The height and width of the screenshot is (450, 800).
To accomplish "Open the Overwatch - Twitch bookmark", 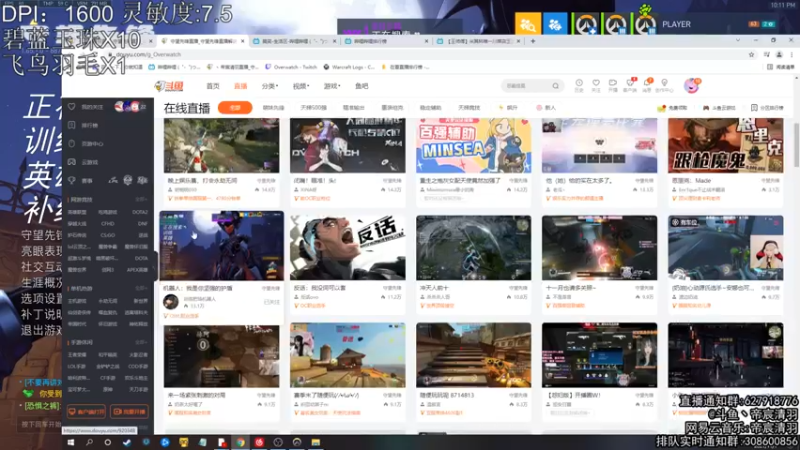I will pos(291,67).
